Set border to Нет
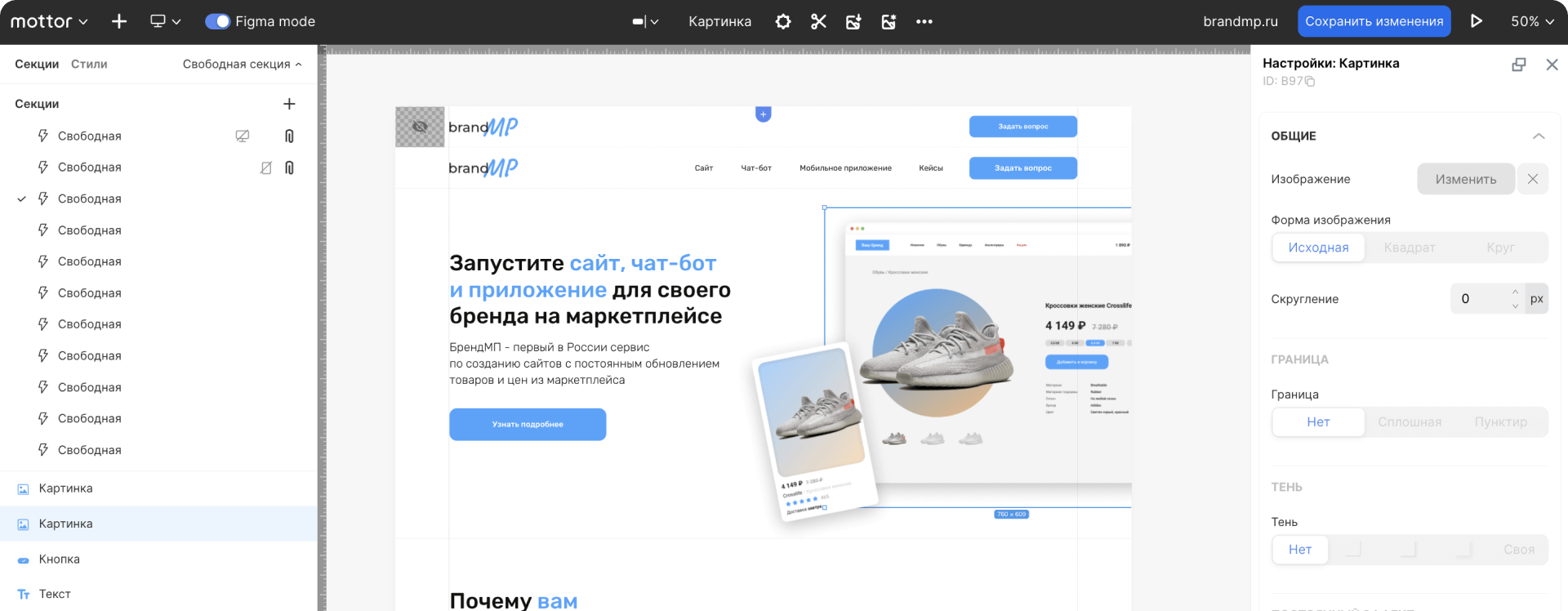This screenshot has height=611, width=1568. click(1318, 422)
